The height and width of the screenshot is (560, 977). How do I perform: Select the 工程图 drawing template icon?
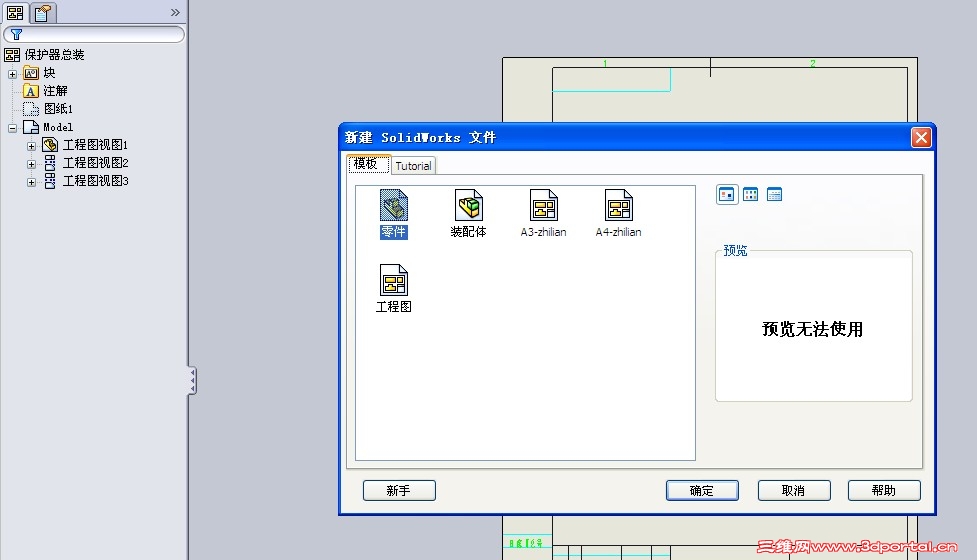coord(394,280)
